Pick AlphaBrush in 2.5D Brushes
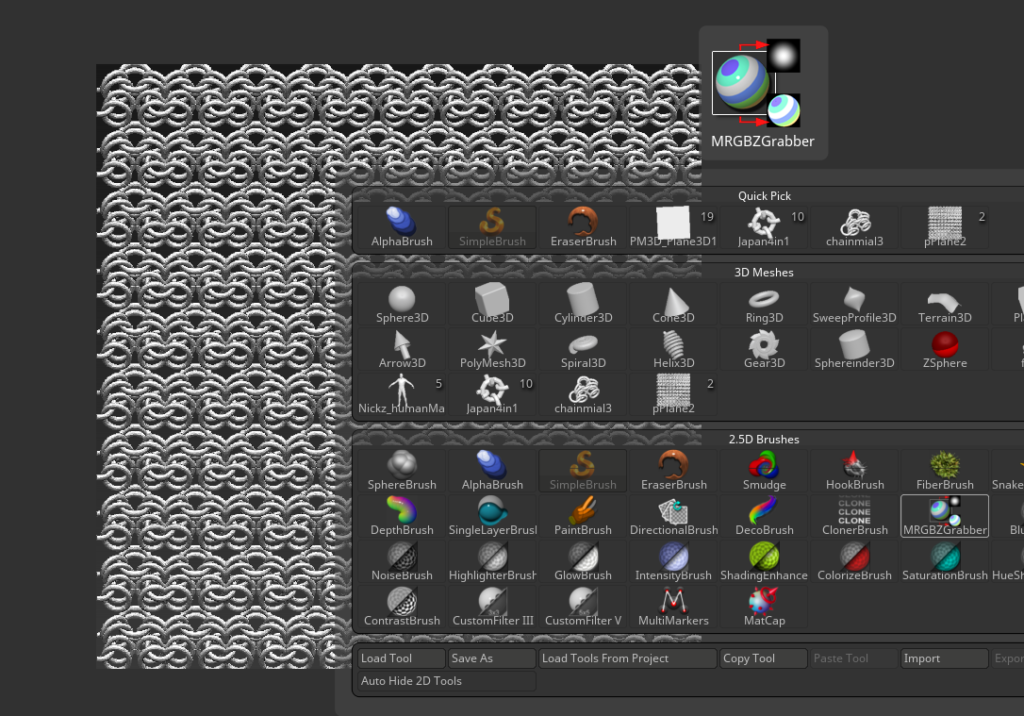Screen dimensions: 1024x716 (492, 471)
